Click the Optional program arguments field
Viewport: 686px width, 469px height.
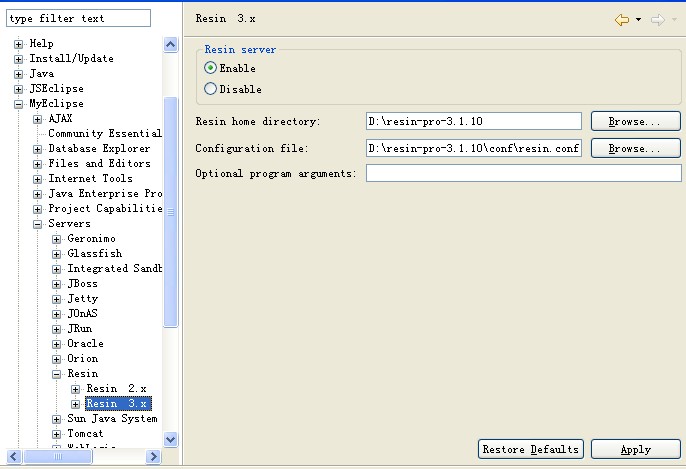(524, 173)
